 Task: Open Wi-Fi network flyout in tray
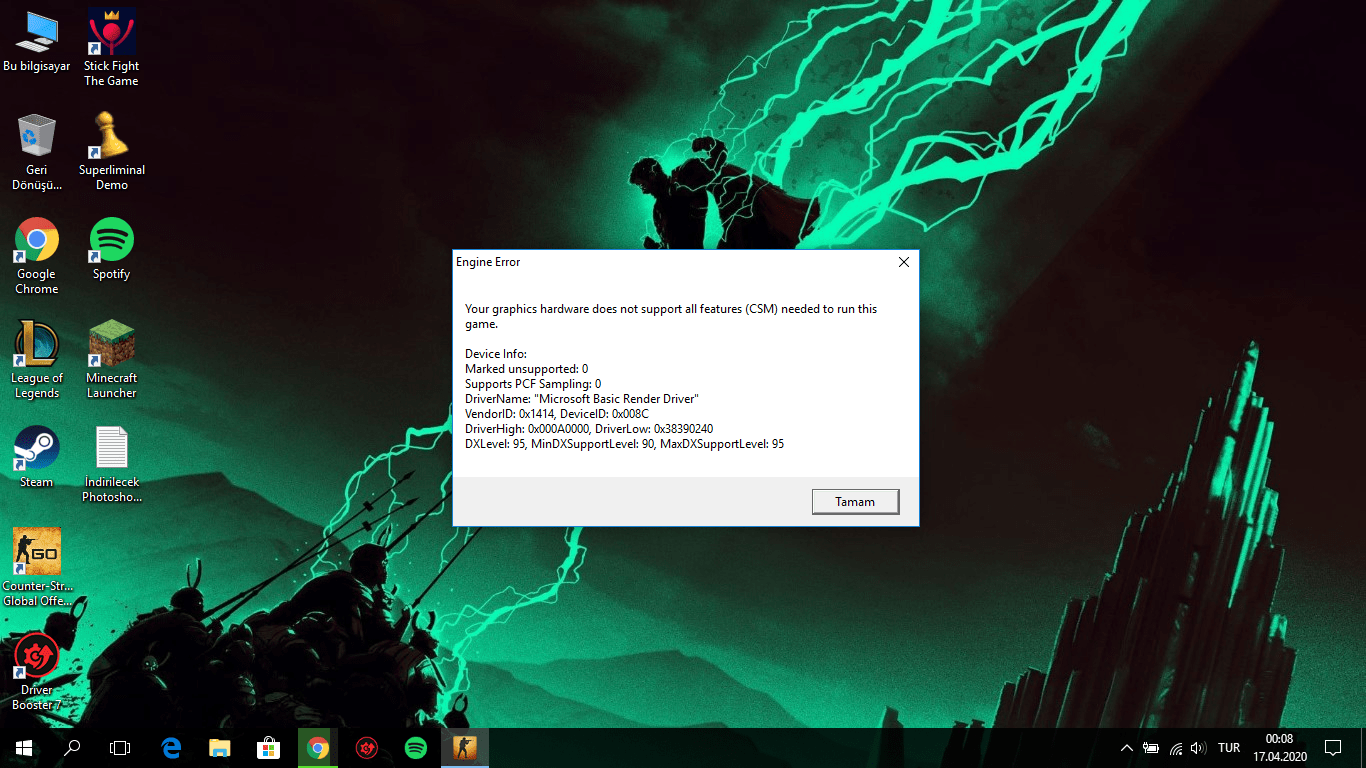tap(1176, 748)
